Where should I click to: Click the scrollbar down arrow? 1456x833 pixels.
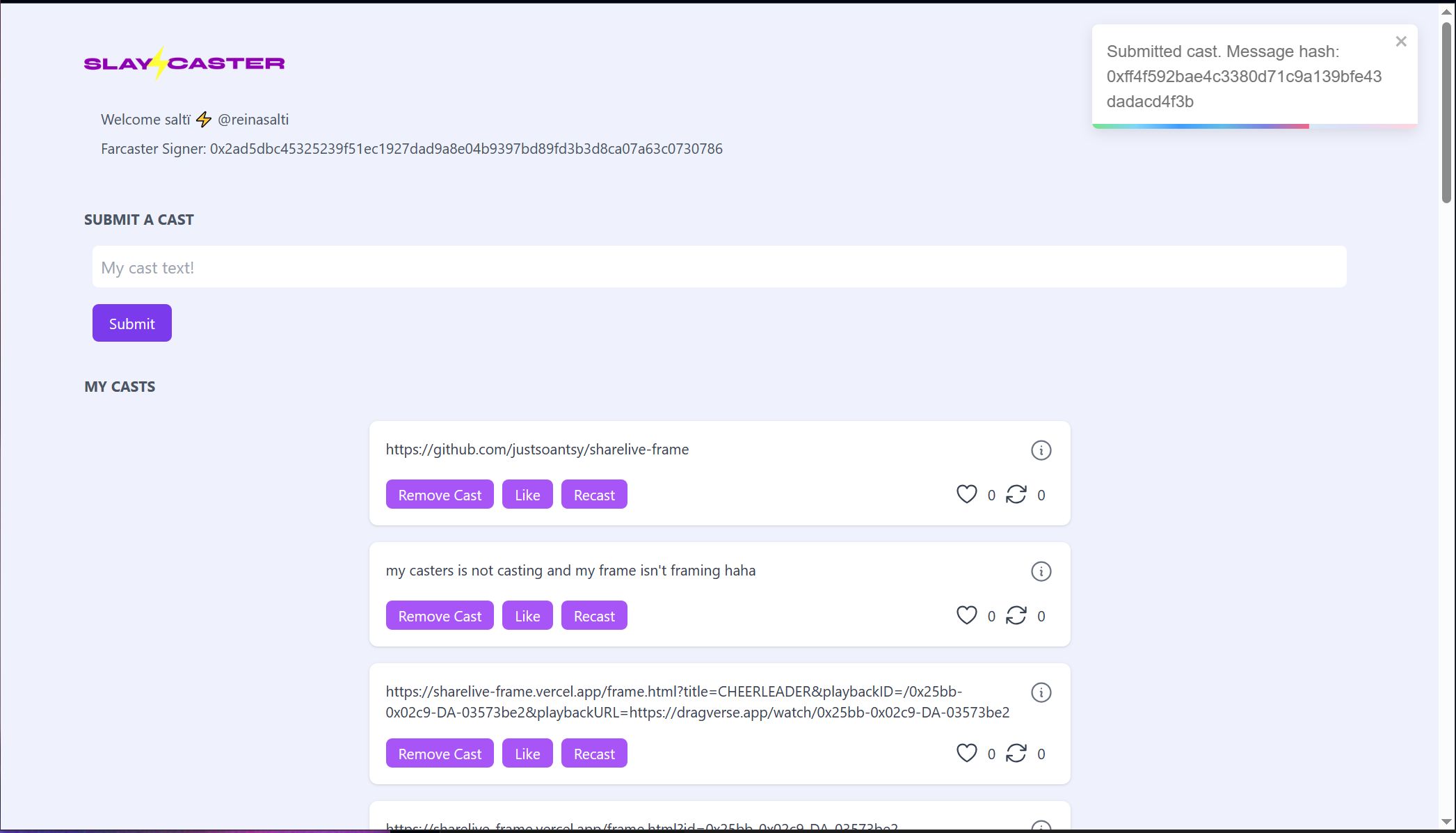click(1446, 822)
